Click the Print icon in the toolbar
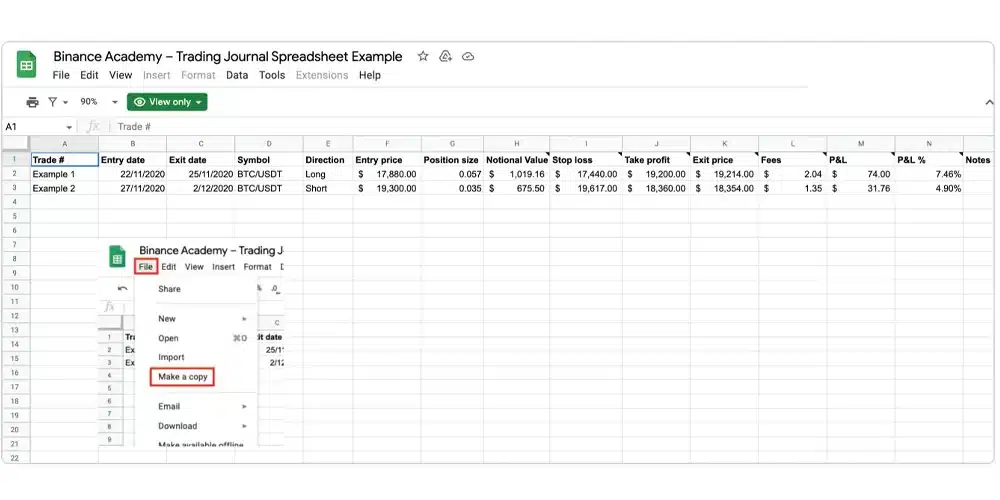 coord(33,102)
